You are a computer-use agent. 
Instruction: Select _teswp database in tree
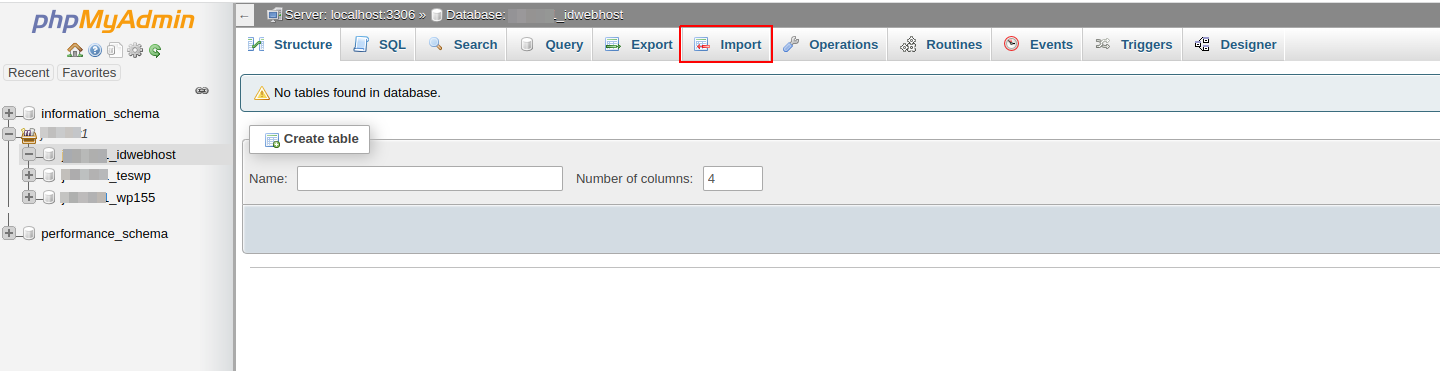(x=106, y=175)
